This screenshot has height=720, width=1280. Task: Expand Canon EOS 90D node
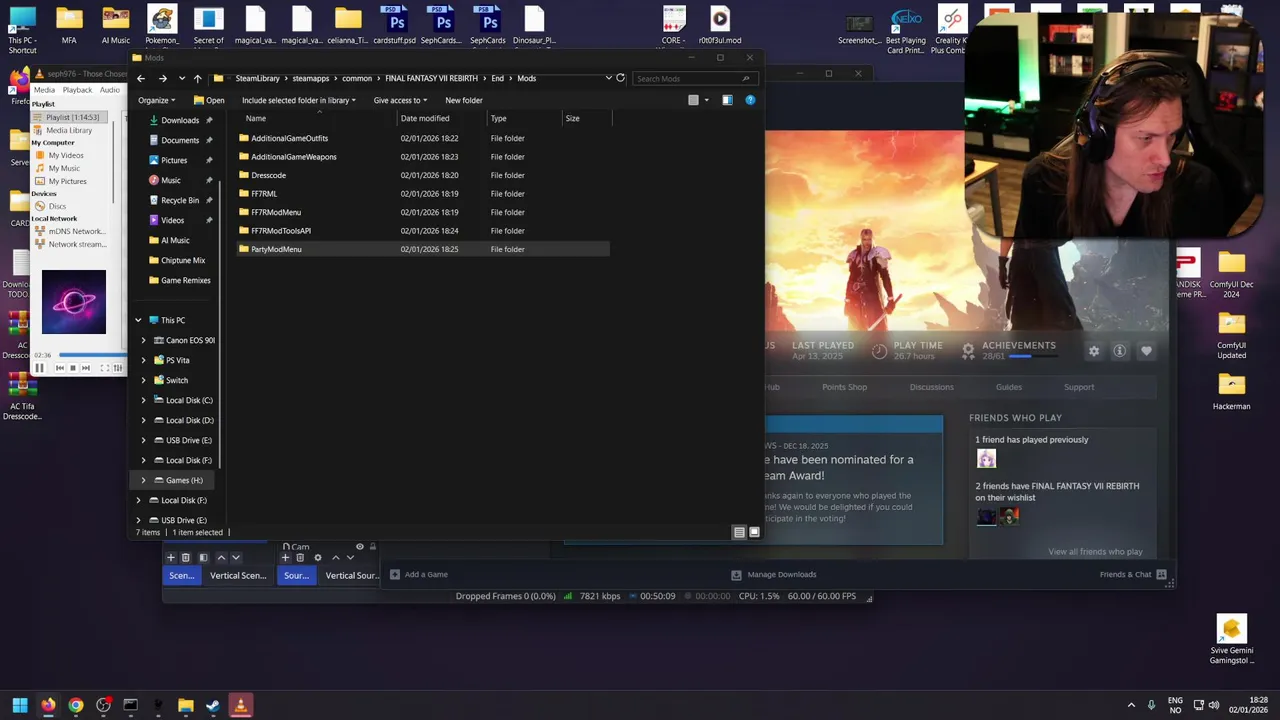click(143, 340)
